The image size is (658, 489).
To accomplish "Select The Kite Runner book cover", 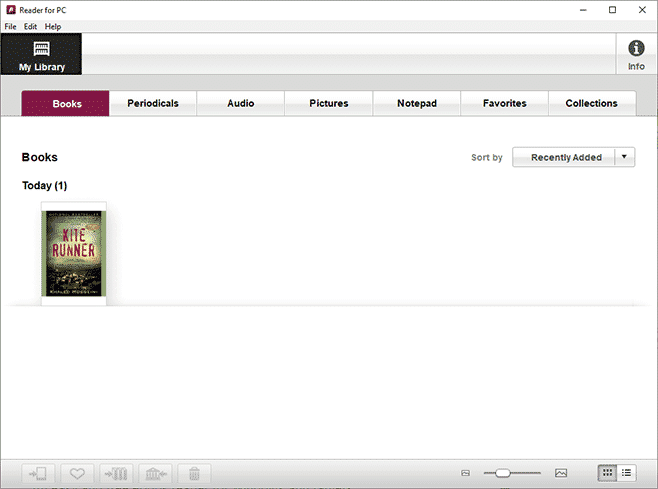I will click(x=73, y=253).
